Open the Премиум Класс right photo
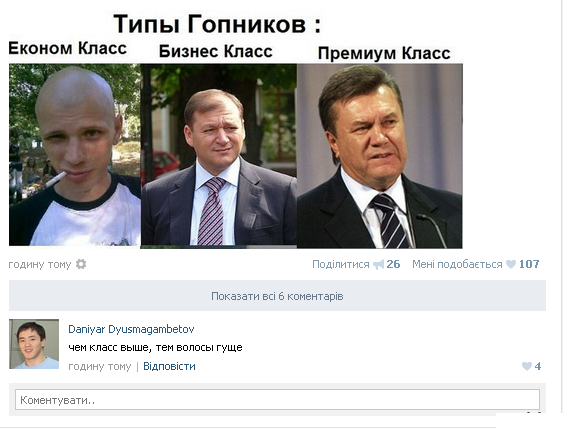The height and width of the screenshot is (429, 569). pyautogui.click(x=380, y=156)
